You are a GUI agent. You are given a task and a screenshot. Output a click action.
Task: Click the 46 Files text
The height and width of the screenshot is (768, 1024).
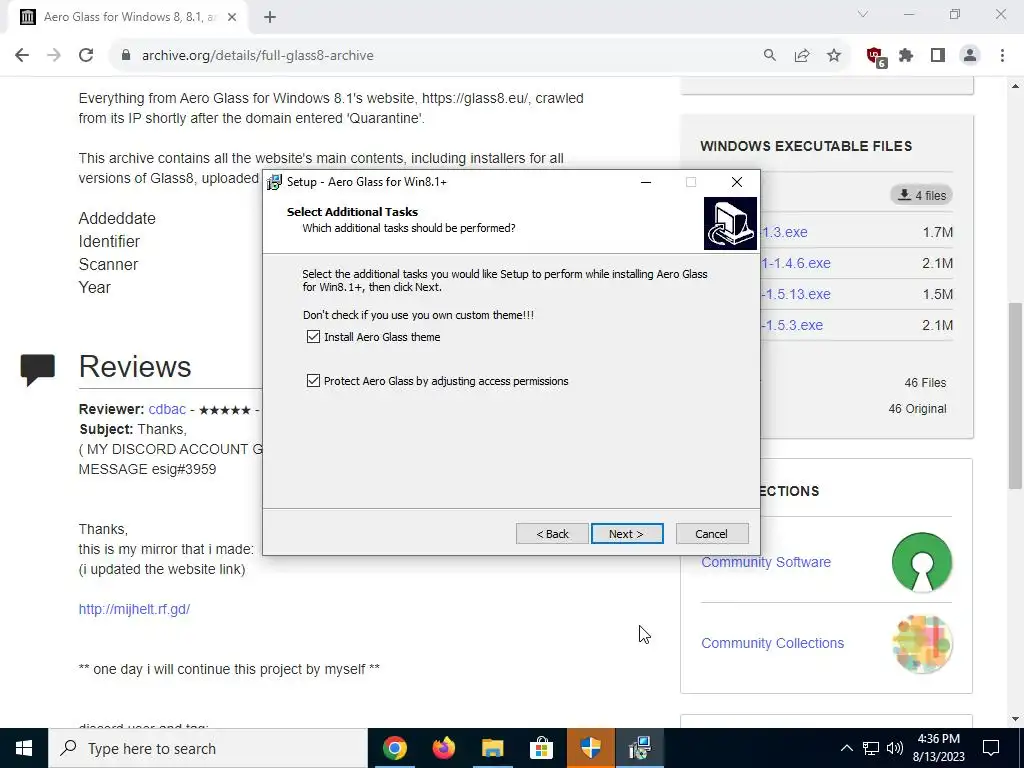pyautogui.click(x=925, y=383)
